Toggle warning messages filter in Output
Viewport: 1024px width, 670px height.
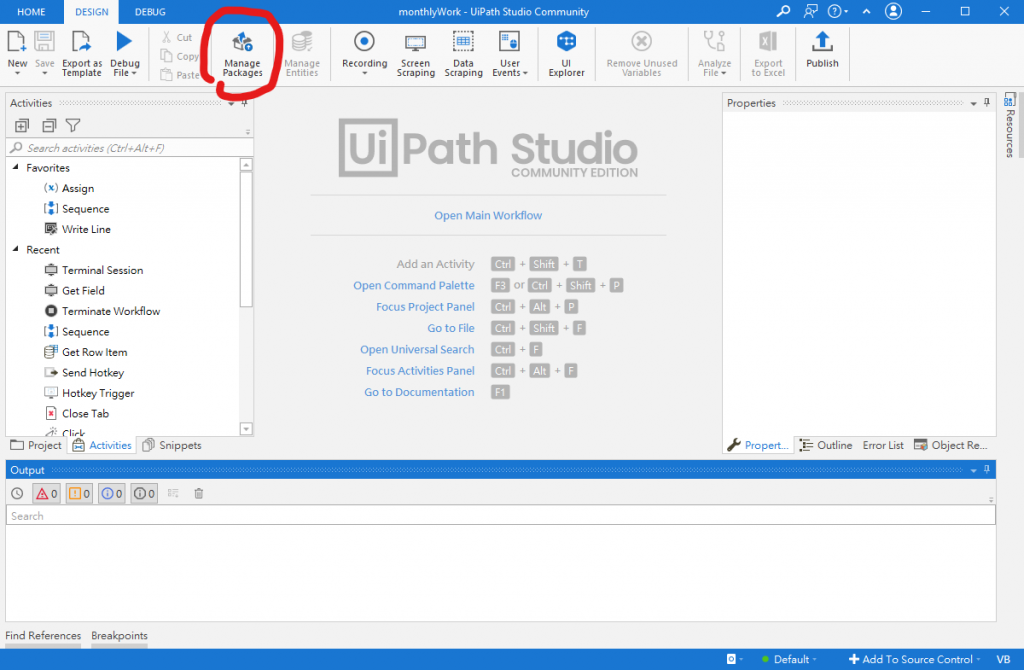(x=79, y=494)
